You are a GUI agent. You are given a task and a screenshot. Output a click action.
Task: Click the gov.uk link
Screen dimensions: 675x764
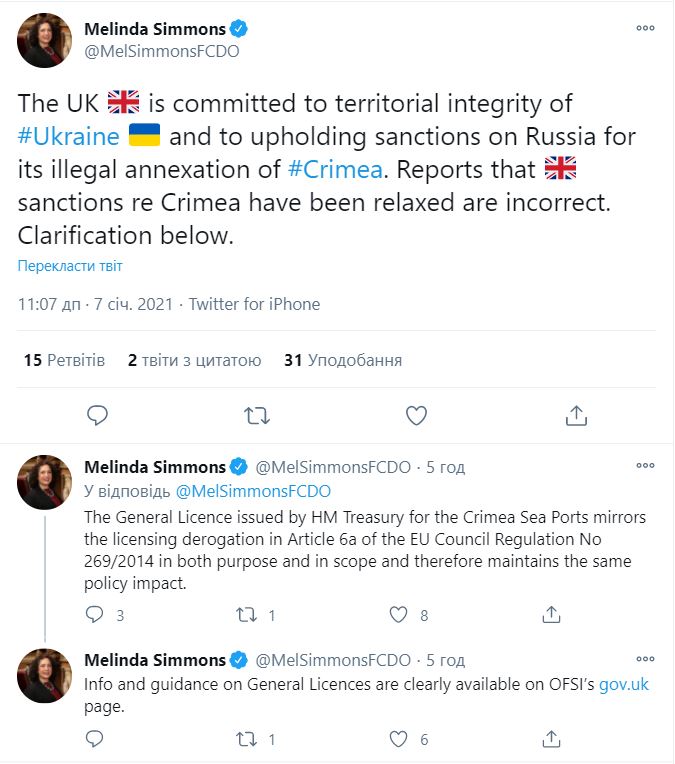click(x=624, y=685)
